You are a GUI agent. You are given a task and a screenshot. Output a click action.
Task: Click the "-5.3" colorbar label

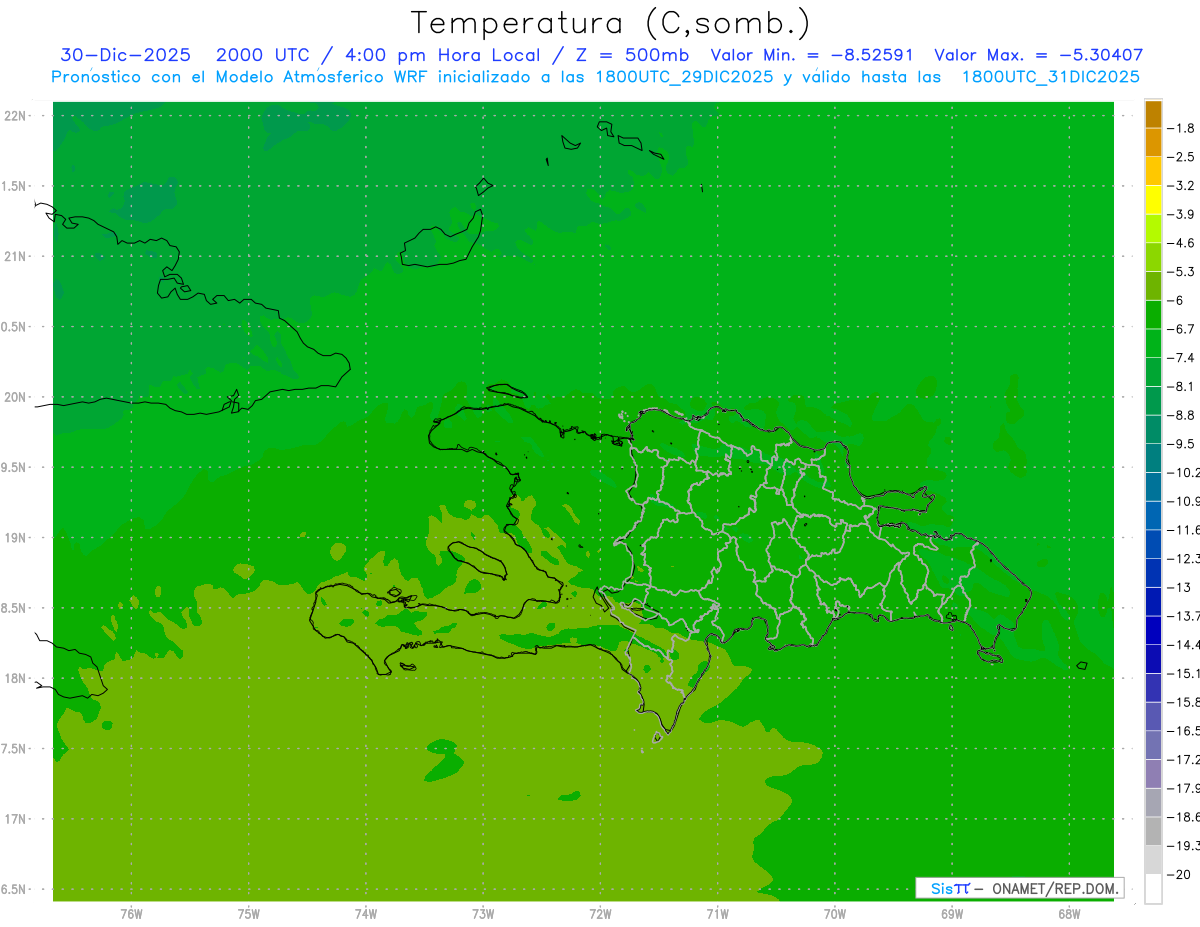pos(1182,271)
